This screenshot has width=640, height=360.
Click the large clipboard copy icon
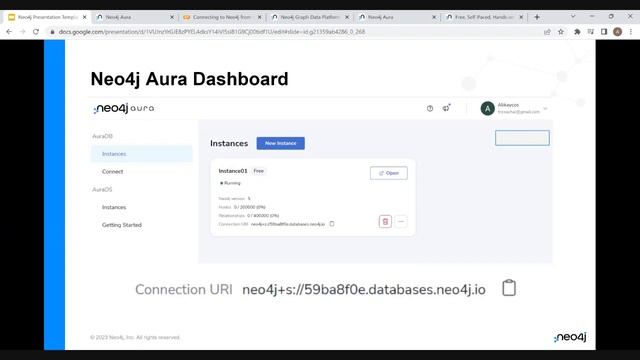click(x=509, y=288)
